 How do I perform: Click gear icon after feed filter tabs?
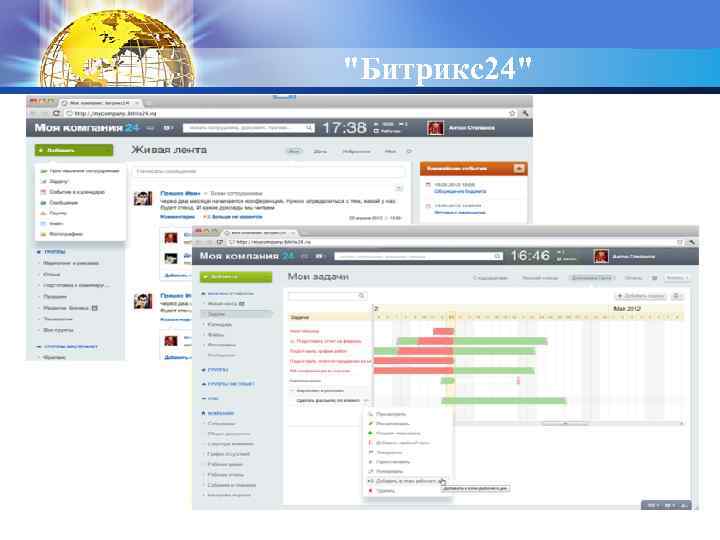[409, 151]
